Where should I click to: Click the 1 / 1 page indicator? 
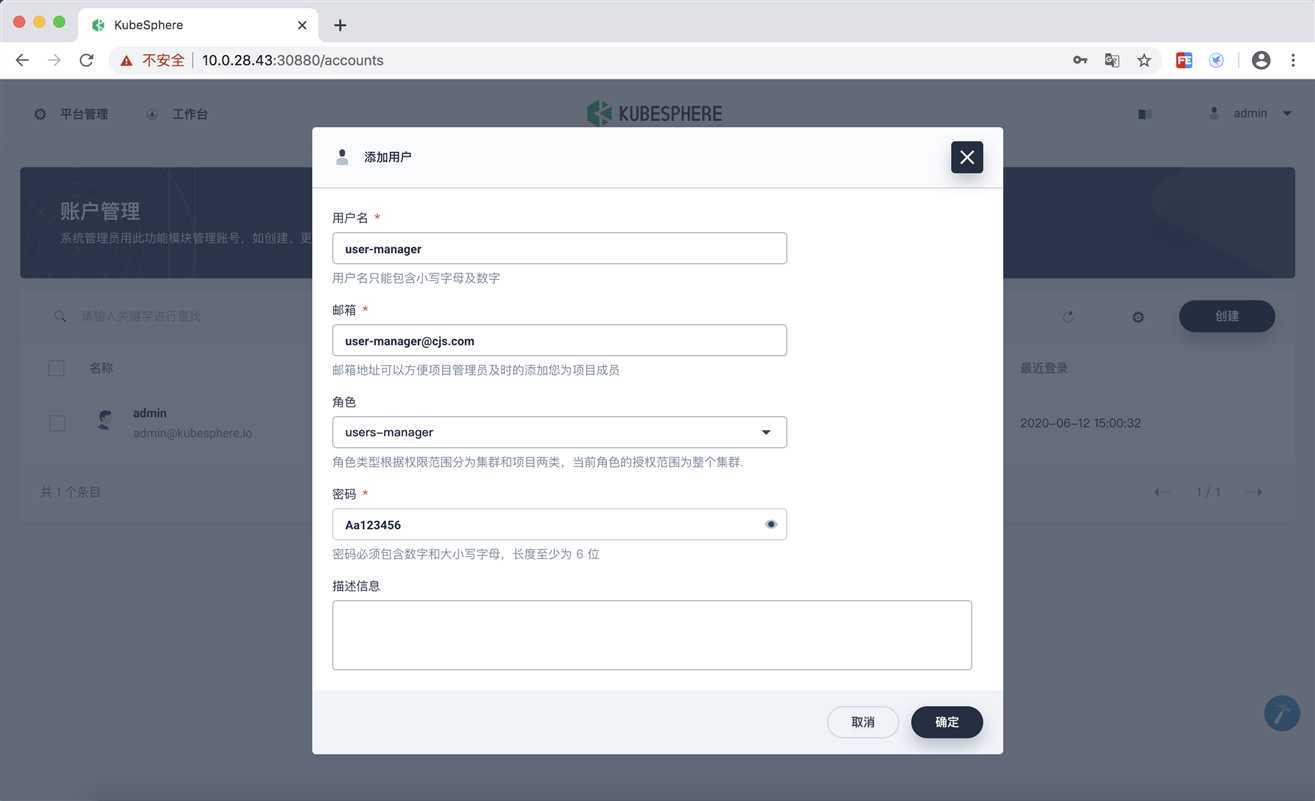pyautogui.click(x=1208, y=492)
